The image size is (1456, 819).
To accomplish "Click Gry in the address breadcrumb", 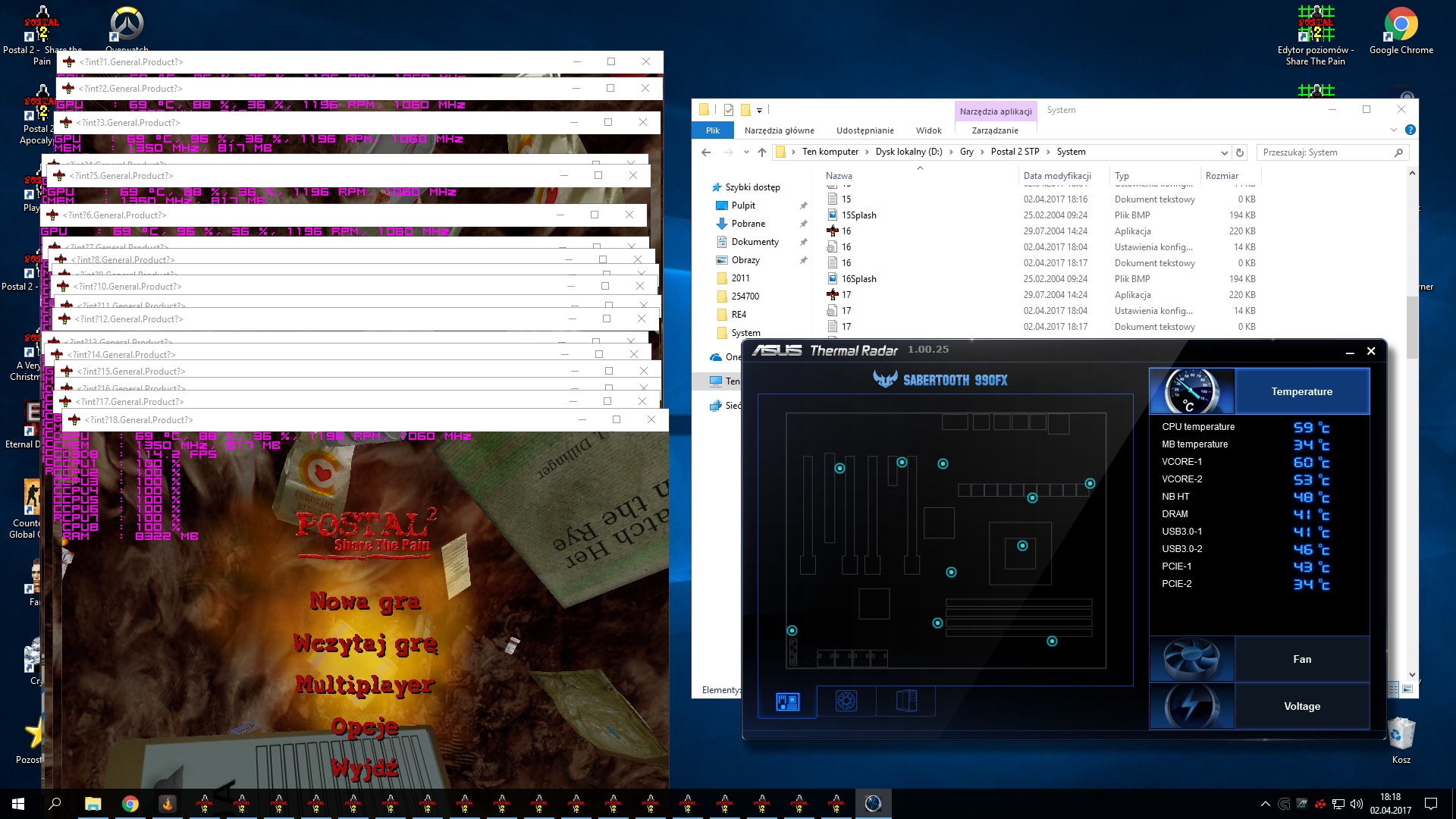I will (x=966, y=152).
